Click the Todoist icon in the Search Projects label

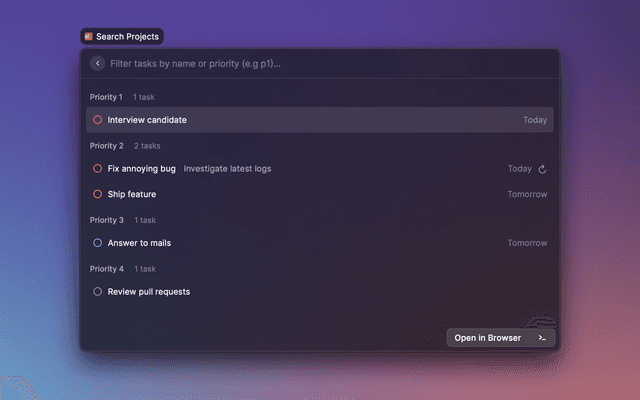[89, 36]
